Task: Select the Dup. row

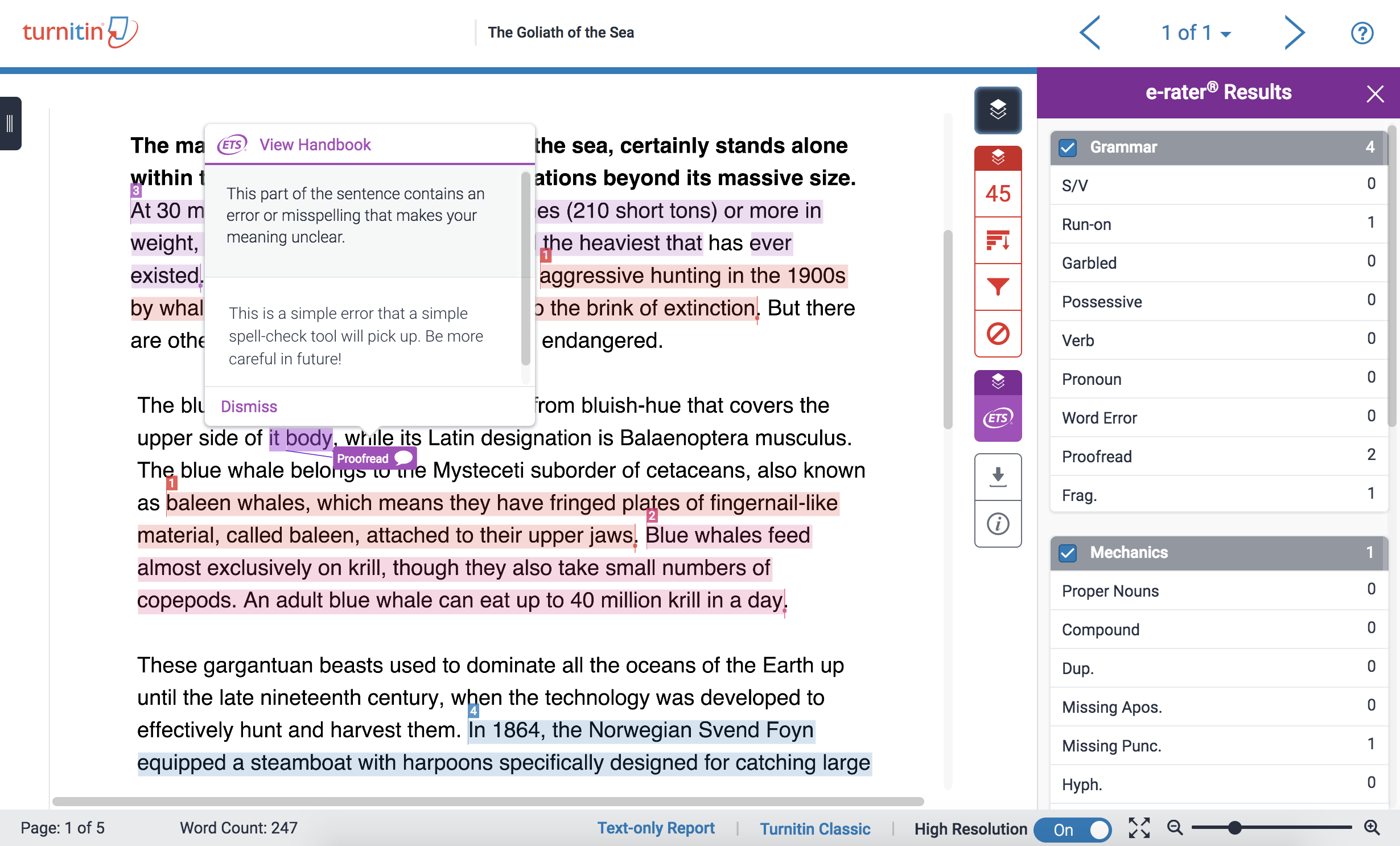Action: point(1218,668)
